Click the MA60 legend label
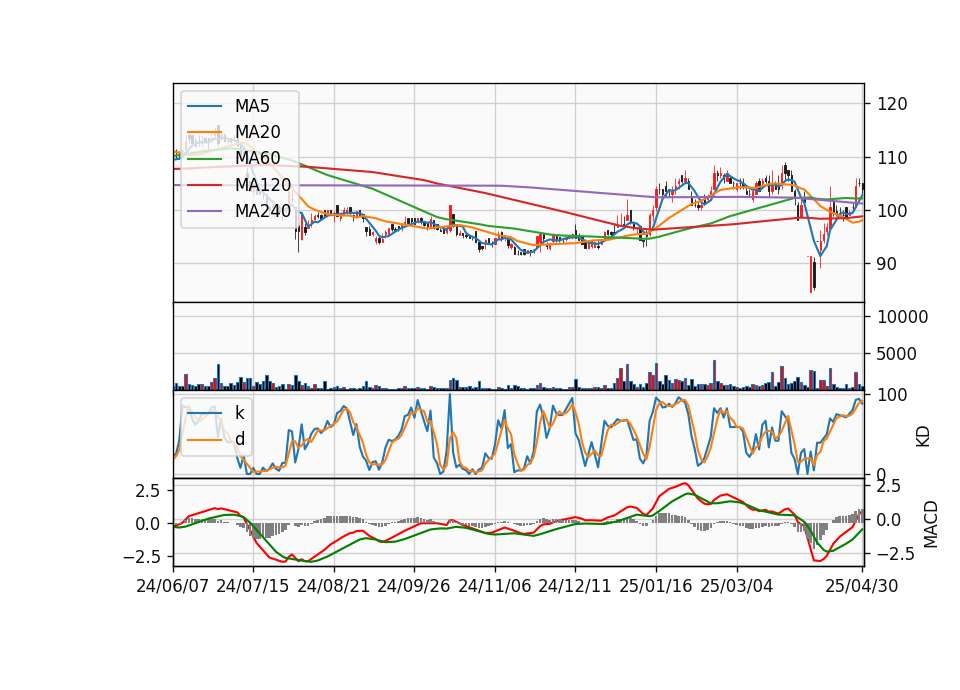Screen dimensions: 960x690 [257, 158]
